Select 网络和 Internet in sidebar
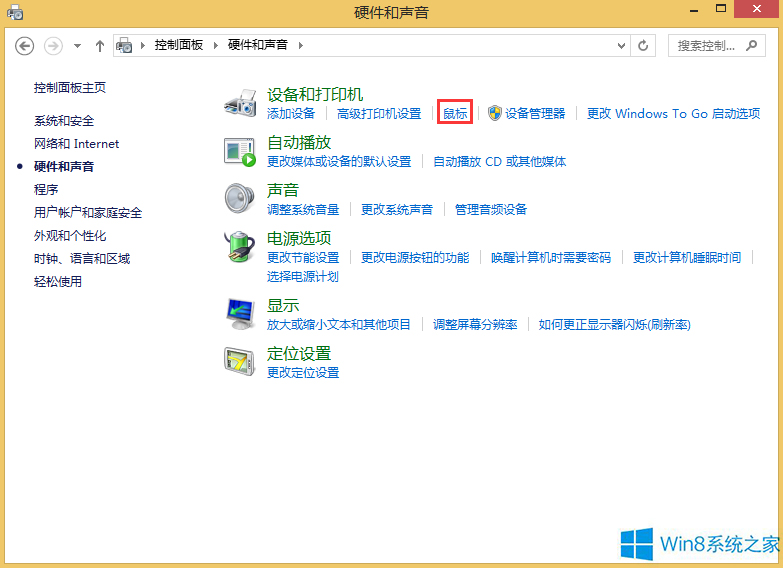 (76, 144)
